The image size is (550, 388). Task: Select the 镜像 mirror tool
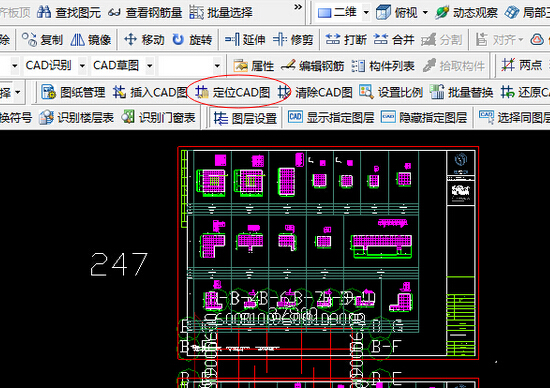pyautogui.click(x=90, y=40)
